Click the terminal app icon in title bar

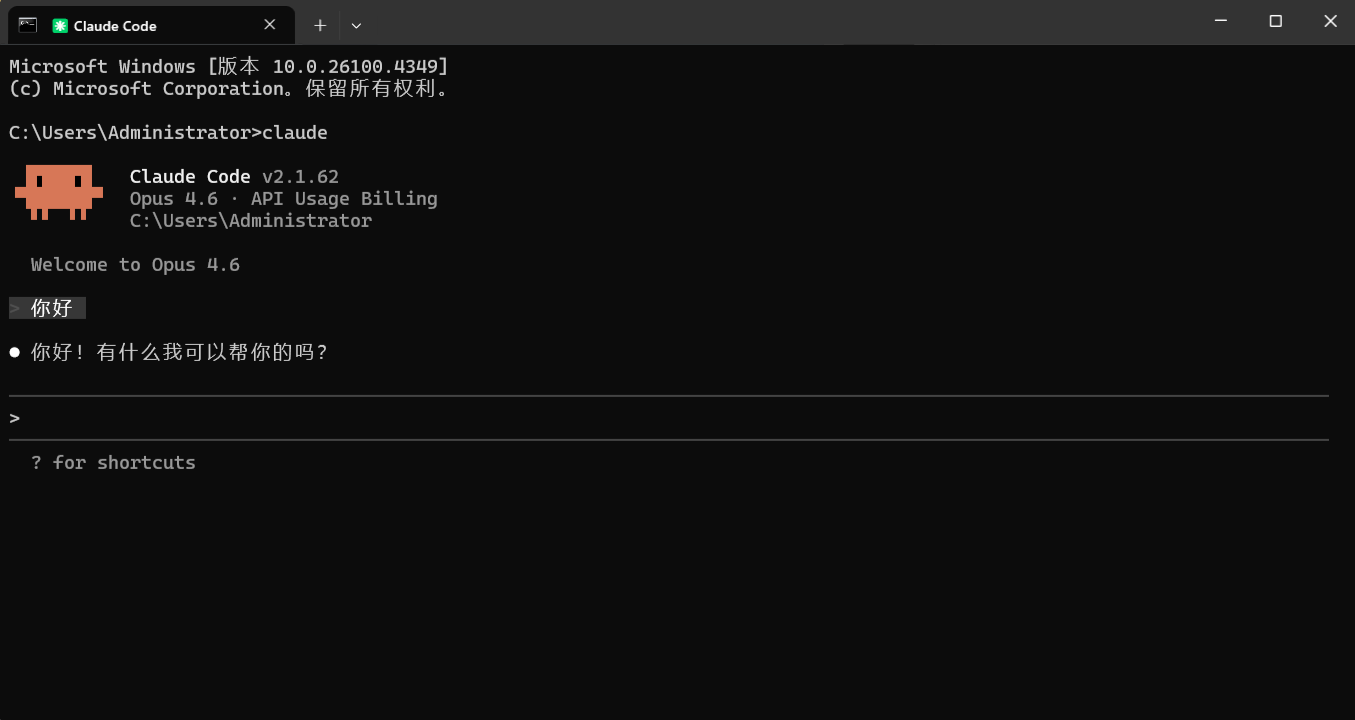pyautogui.click(x=27, y=25)
